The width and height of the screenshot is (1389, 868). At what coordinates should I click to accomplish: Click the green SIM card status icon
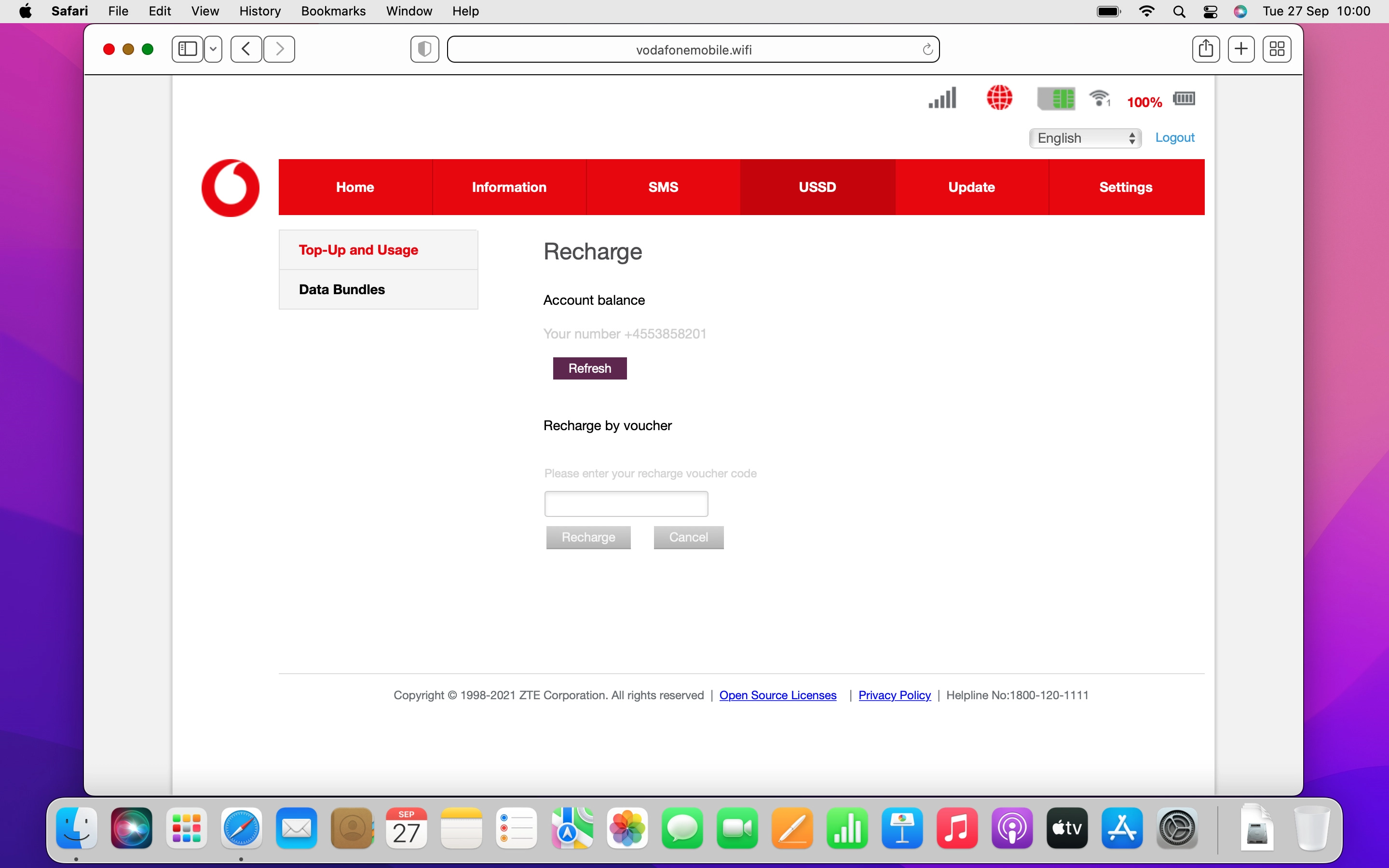point(1057,98)
